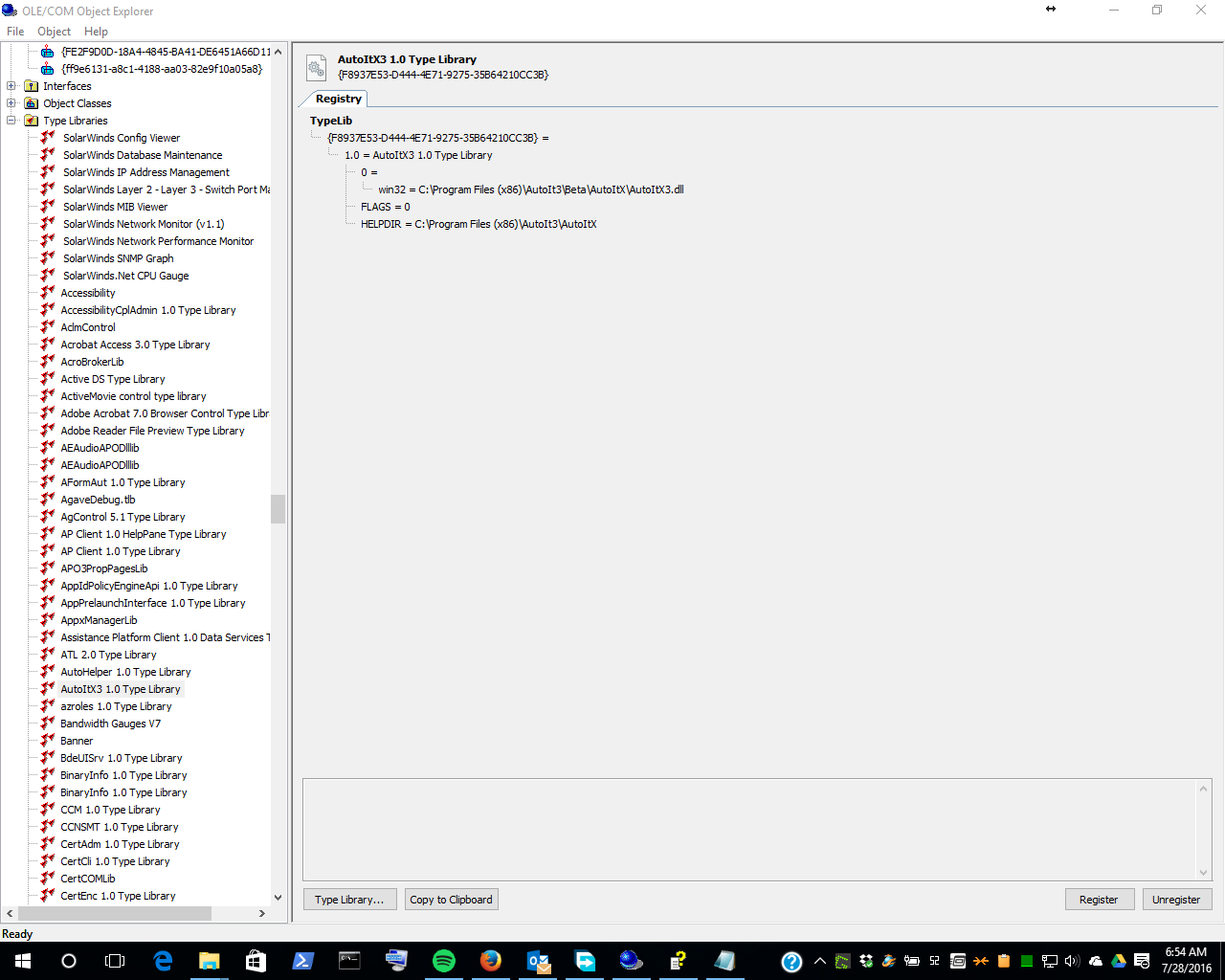1225x980 pixels.
Task: Click Copy to Clipboard button
Action: (x=451, y=900)
